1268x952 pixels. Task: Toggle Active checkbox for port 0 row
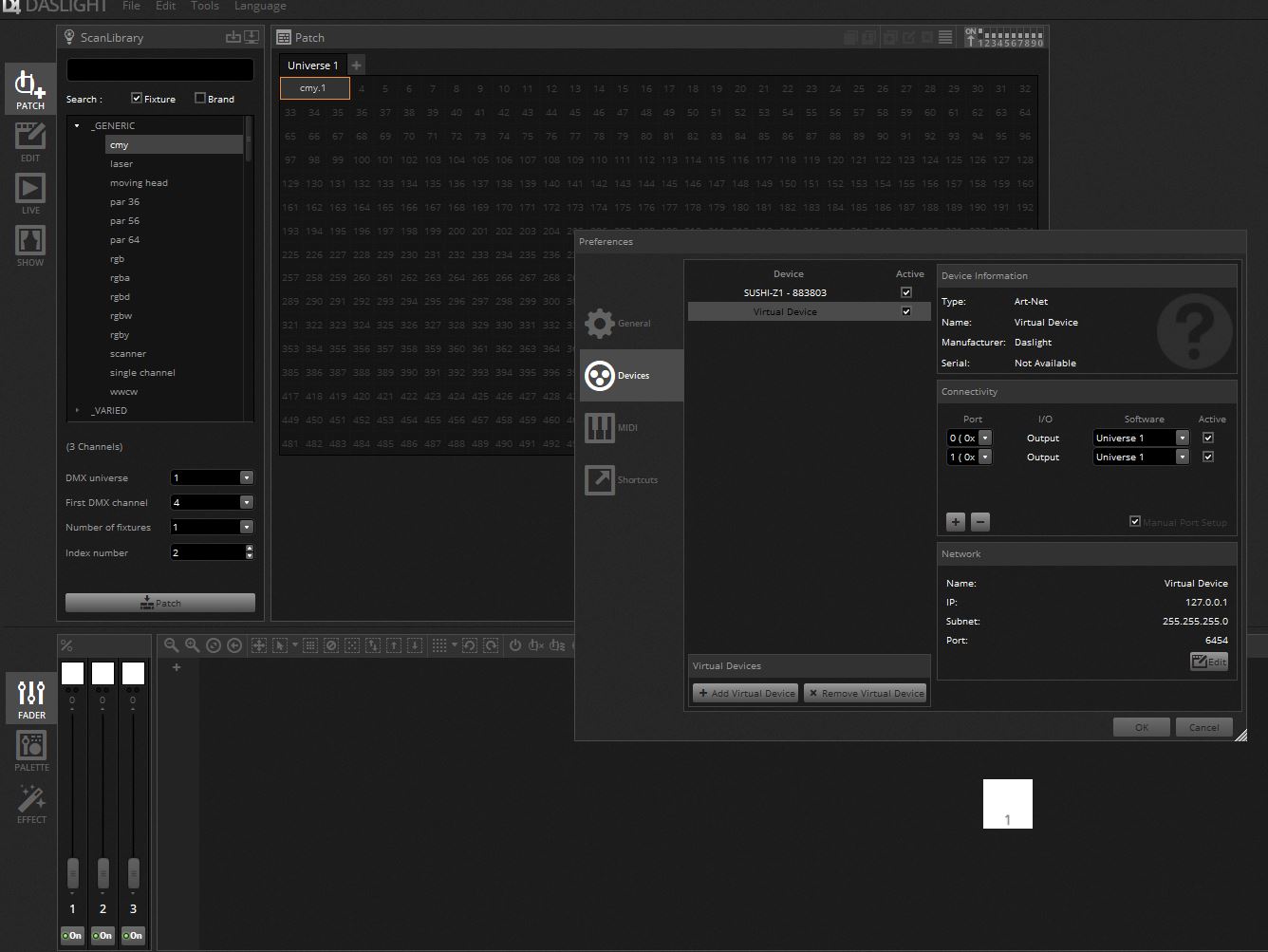[1208, 438]
